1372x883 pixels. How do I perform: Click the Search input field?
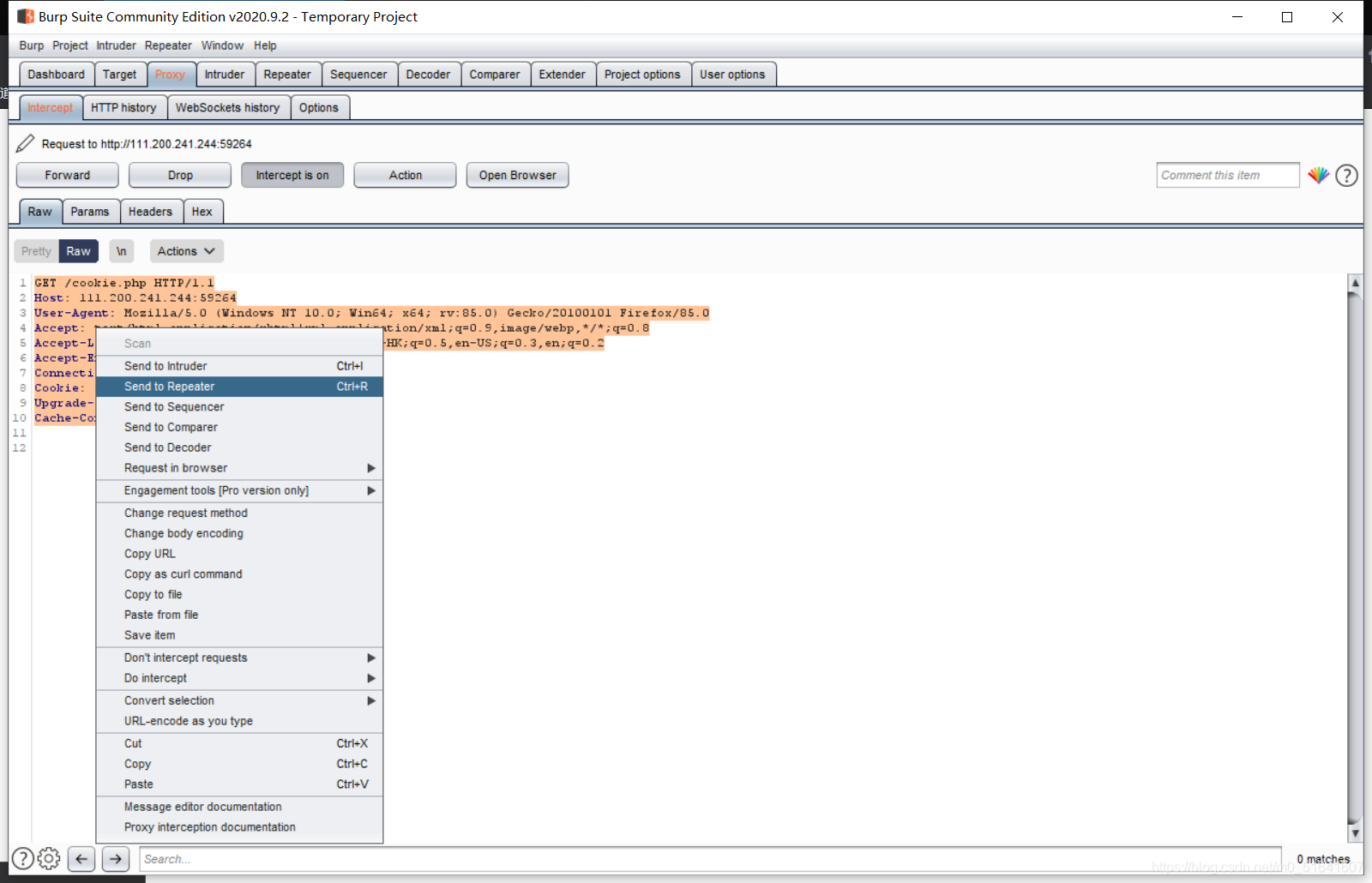point(711,859)
